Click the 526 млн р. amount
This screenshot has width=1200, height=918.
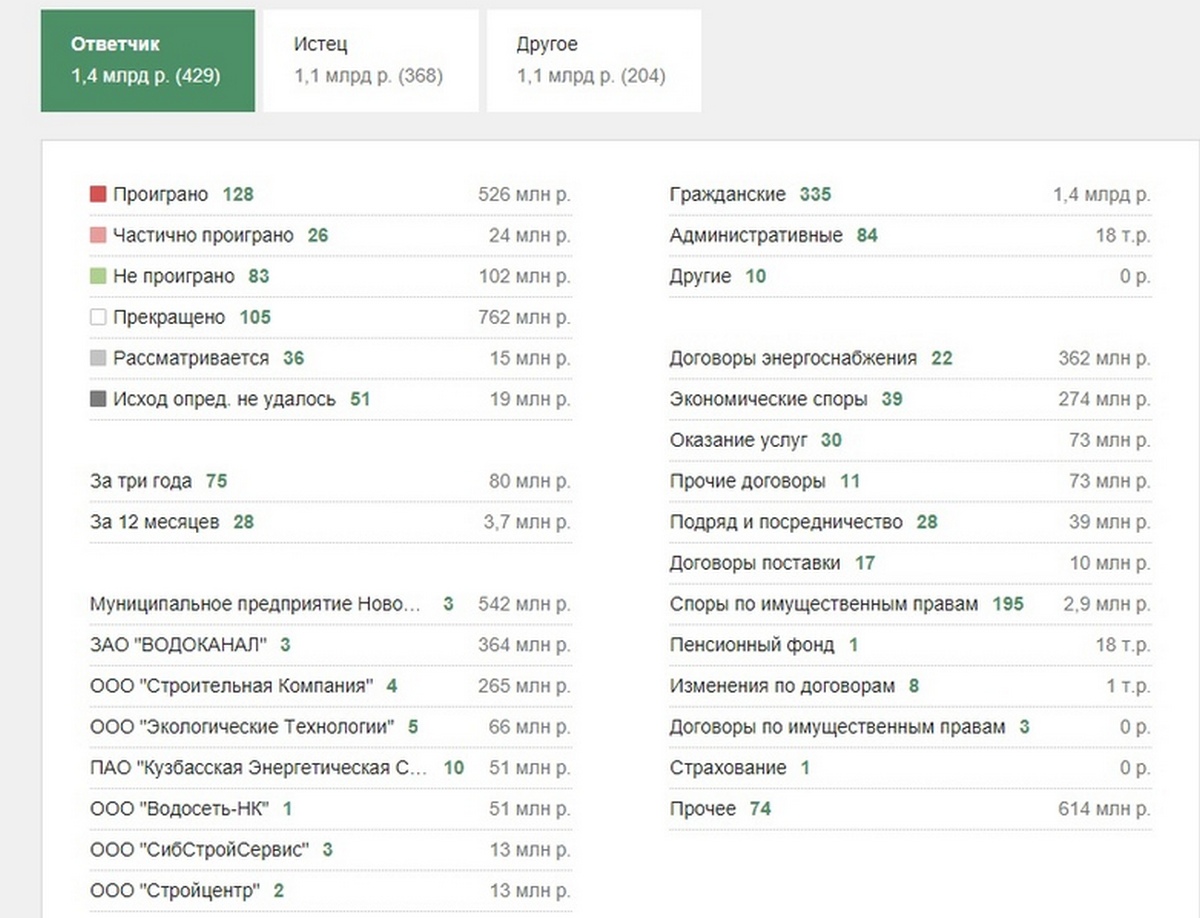525,194
